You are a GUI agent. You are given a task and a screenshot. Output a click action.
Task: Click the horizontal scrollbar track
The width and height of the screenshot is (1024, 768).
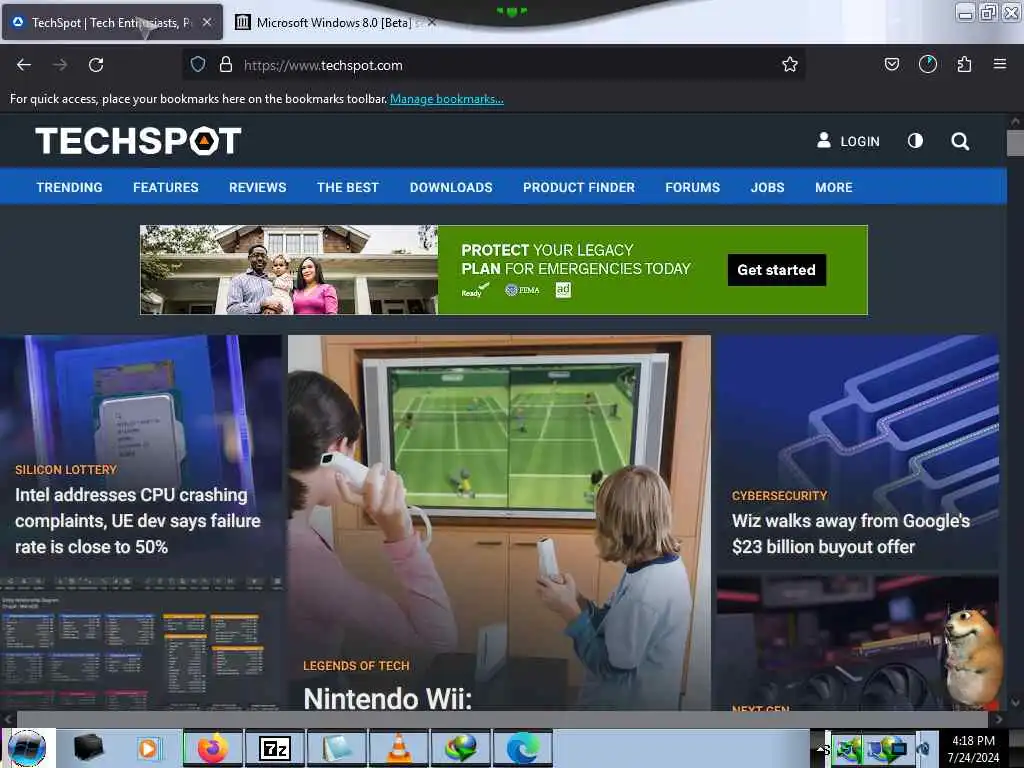tap(502, 719)
